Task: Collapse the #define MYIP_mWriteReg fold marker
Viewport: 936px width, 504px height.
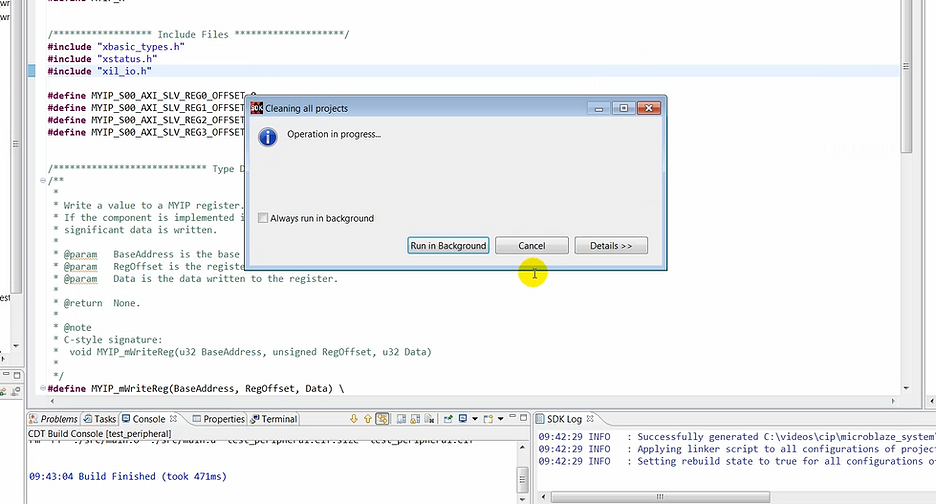Action: point(43,387)
